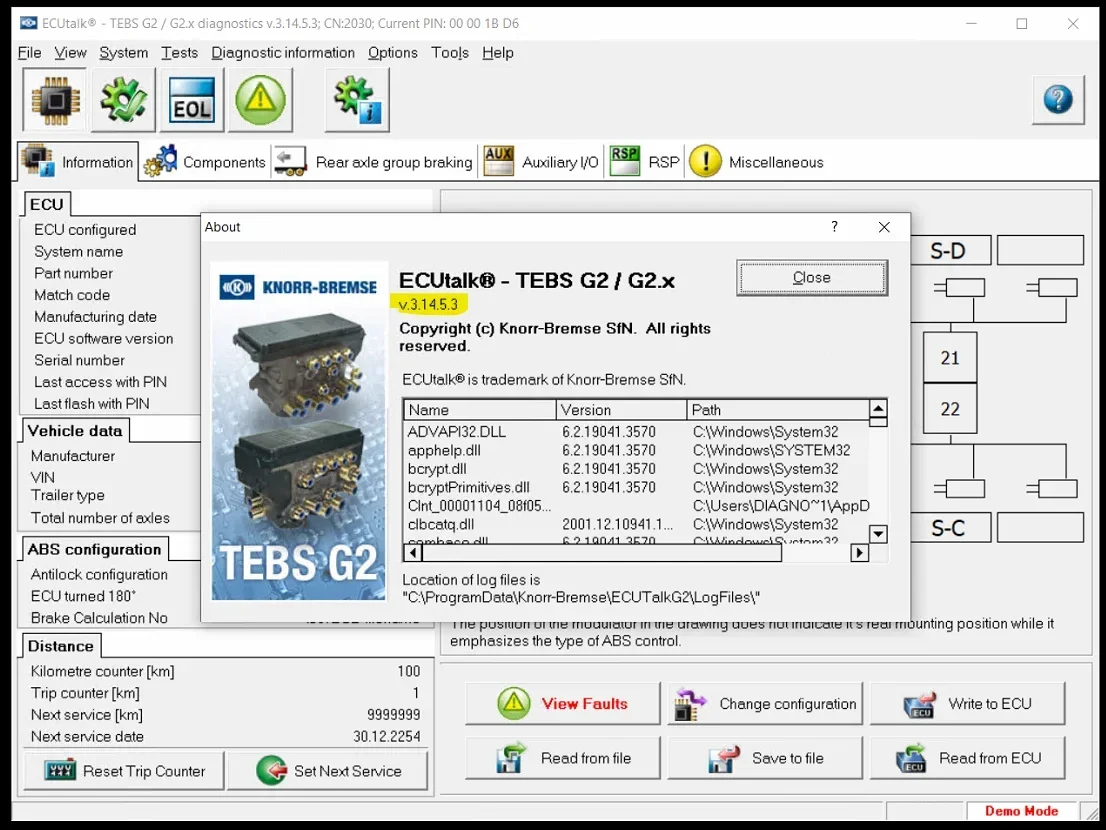1106x830 pixels.
Task: Open the EOL test toolbar icon
Action: (x=192, y=101)
